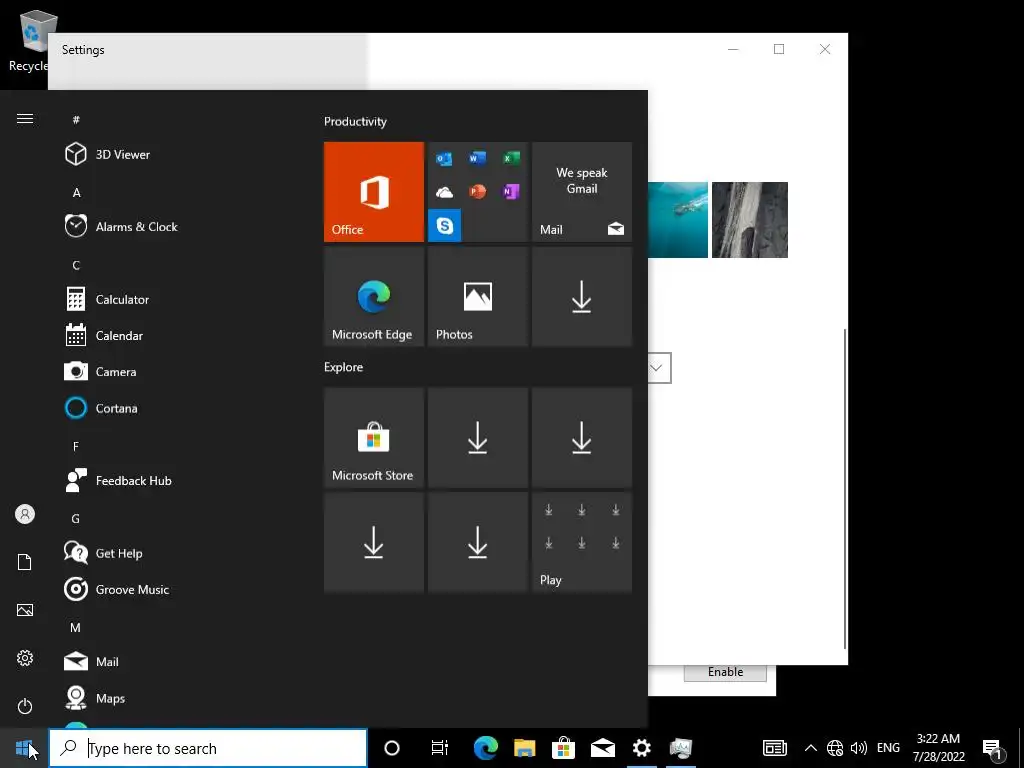Viewport: 1024px width, 768px height.
Task: Open the Microsoft Store tile
Action: point(374,438)
